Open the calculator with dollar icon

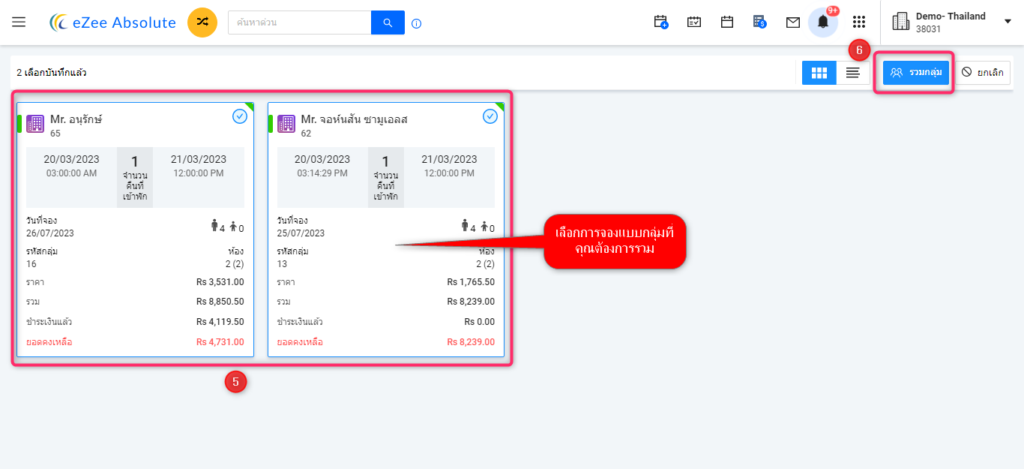760,22
